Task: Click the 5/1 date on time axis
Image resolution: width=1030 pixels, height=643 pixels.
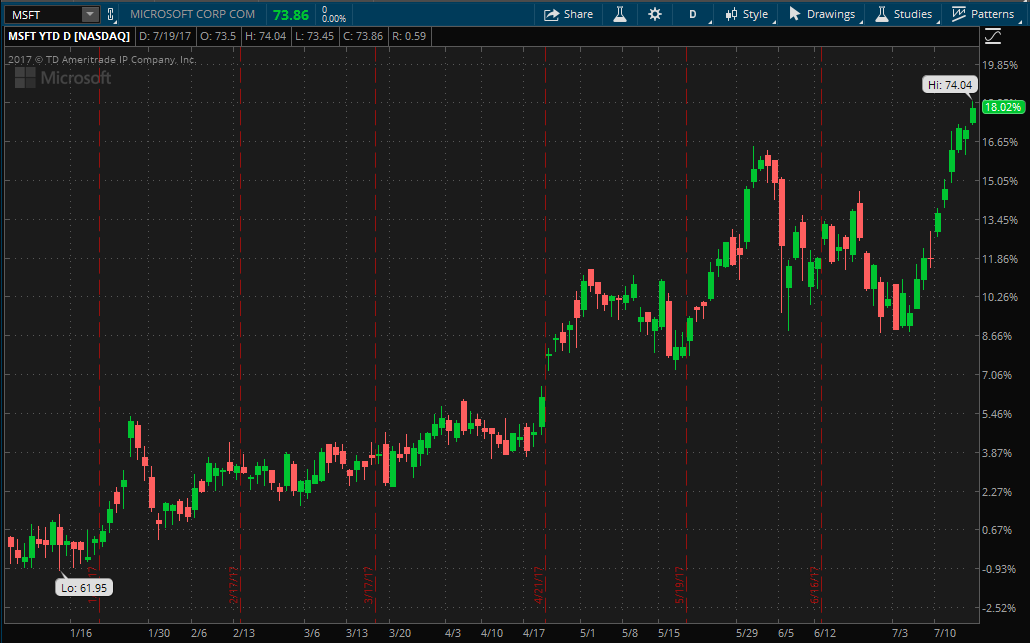Action: (x=588, y=633)
